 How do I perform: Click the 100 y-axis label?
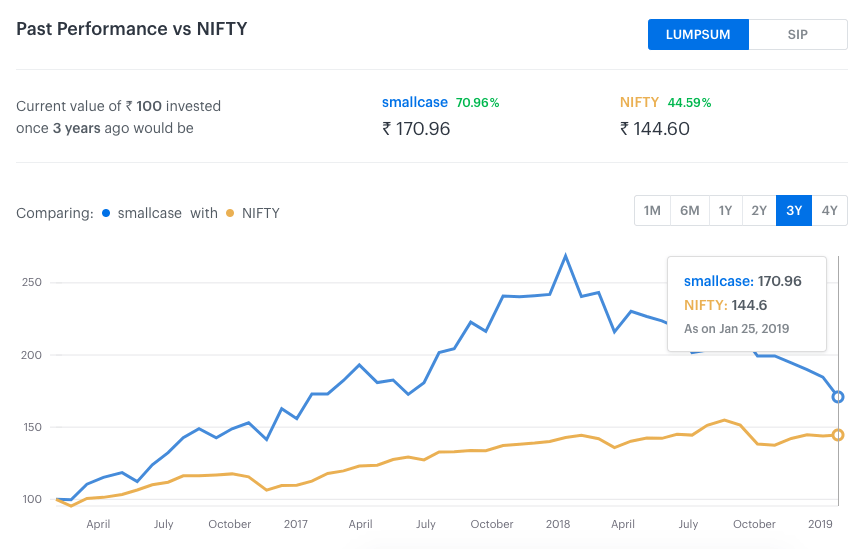coord(31,499)
